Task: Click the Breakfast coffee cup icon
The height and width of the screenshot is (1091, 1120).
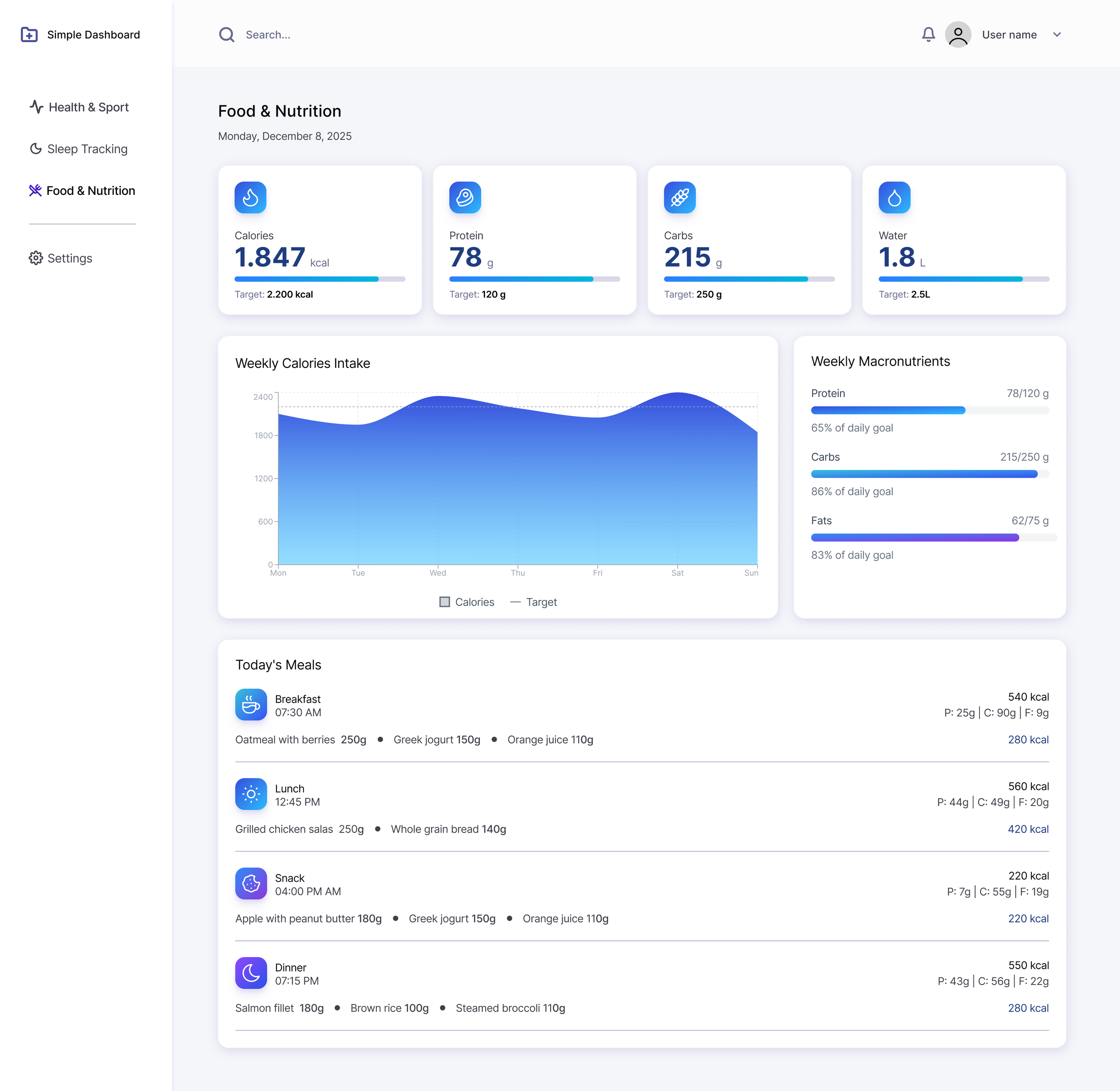Action: (251, 704)
